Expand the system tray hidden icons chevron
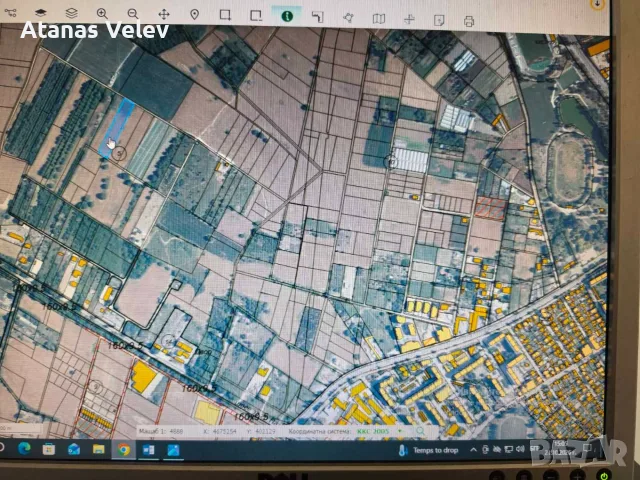 pos(473,450)
